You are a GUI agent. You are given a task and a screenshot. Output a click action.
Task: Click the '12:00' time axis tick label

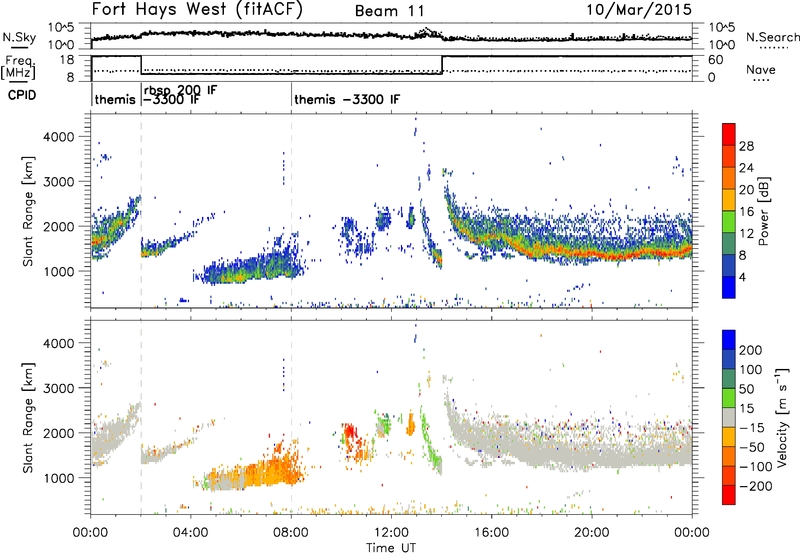pyautogui.click(x=391, y=533)
